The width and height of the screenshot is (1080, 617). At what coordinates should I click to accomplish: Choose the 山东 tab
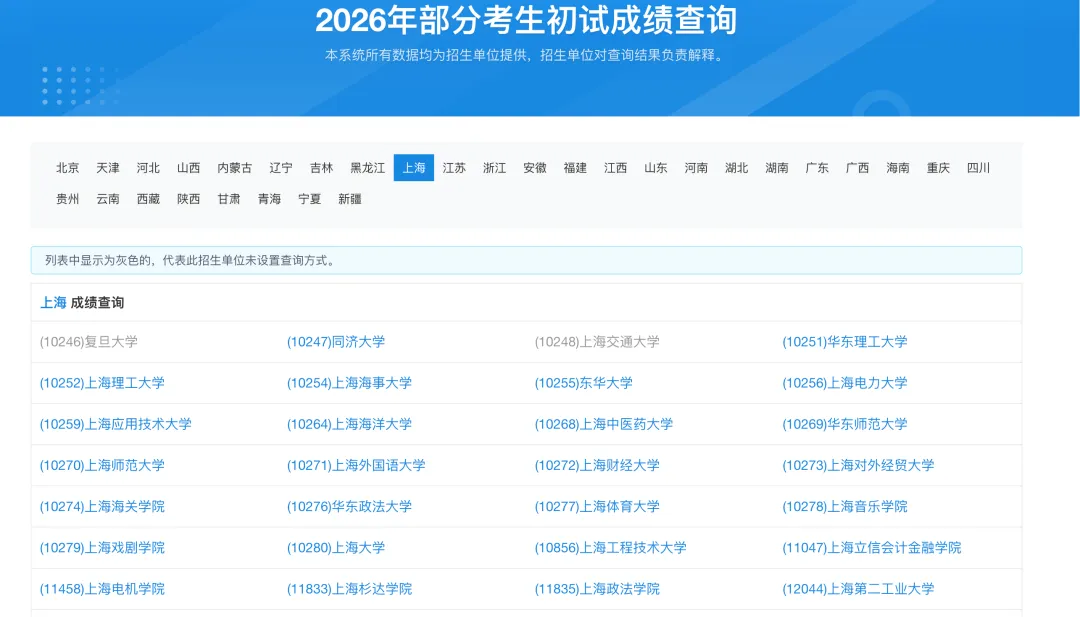[x=656, y=167]
